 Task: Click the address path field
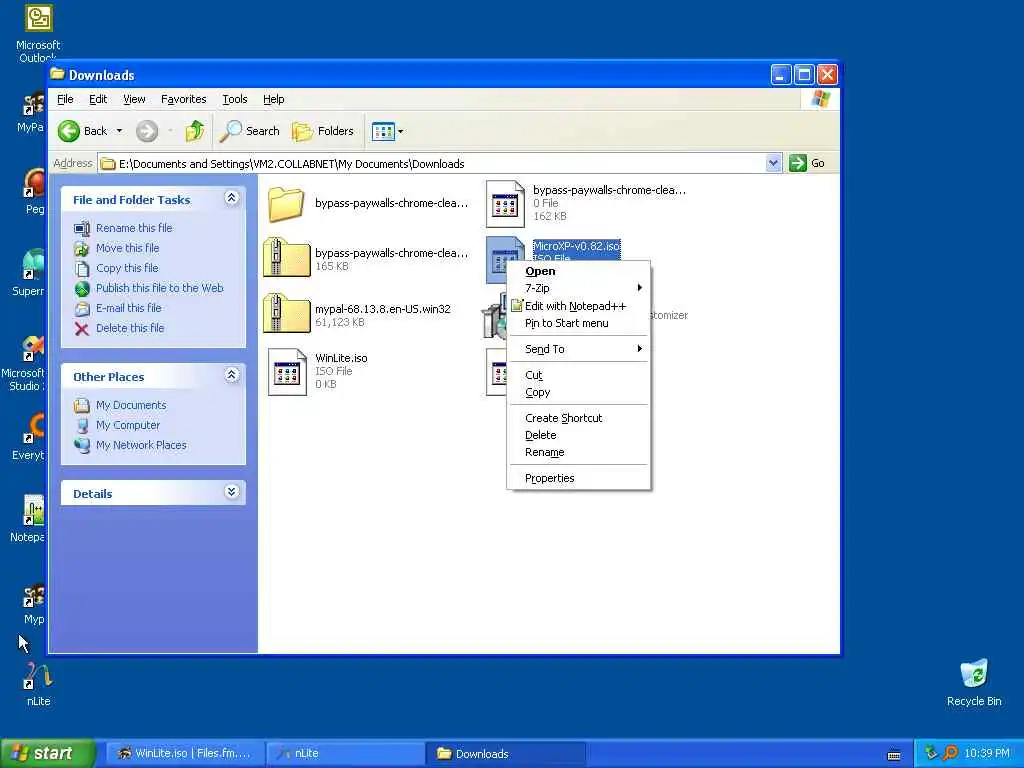tap(432, 163)
